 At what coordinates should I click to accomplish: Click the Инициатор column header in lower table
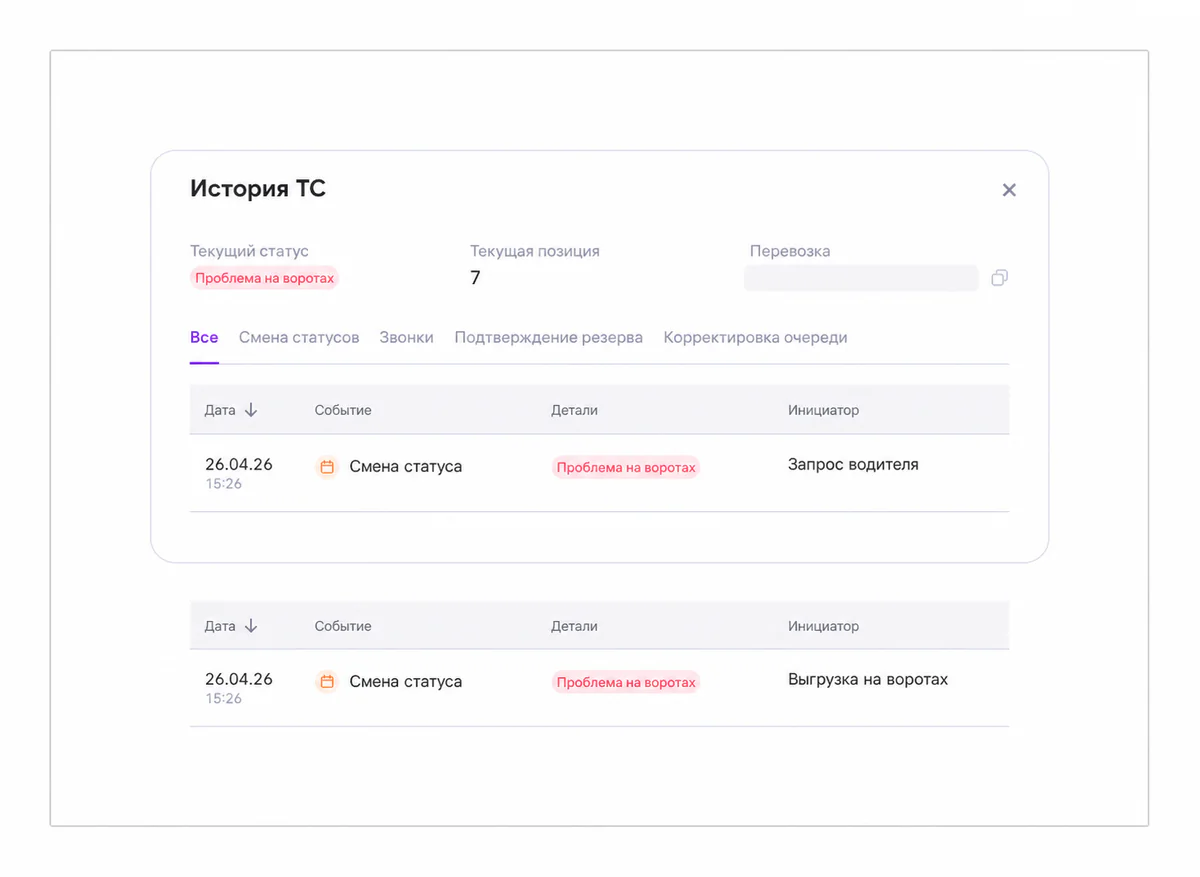tap(823, 626)
